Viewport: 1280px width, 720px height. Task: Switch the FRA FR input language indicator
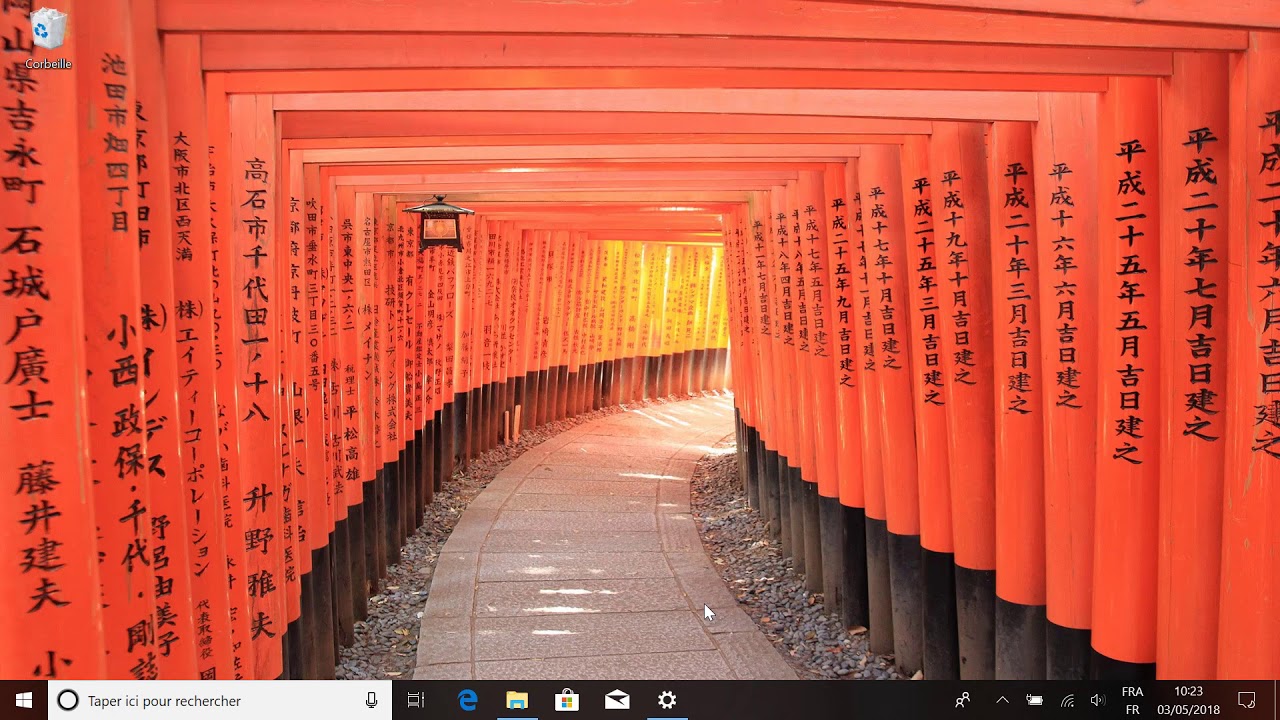[x=1132, y=700]
